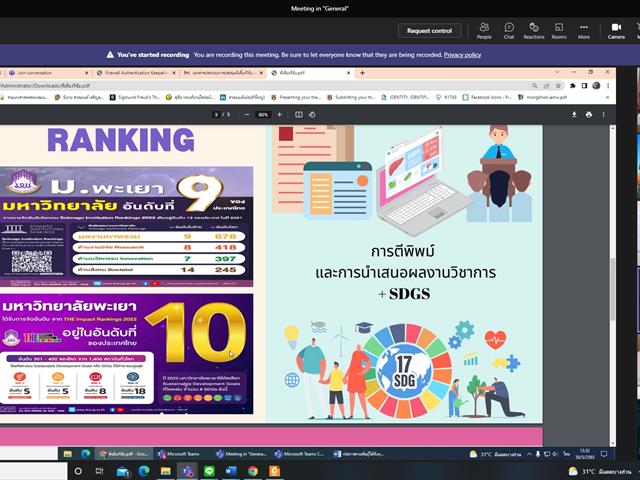Open the Presenting your the... bookmark
This screenshot has height=480, width=640.
(x=296, y=97)
